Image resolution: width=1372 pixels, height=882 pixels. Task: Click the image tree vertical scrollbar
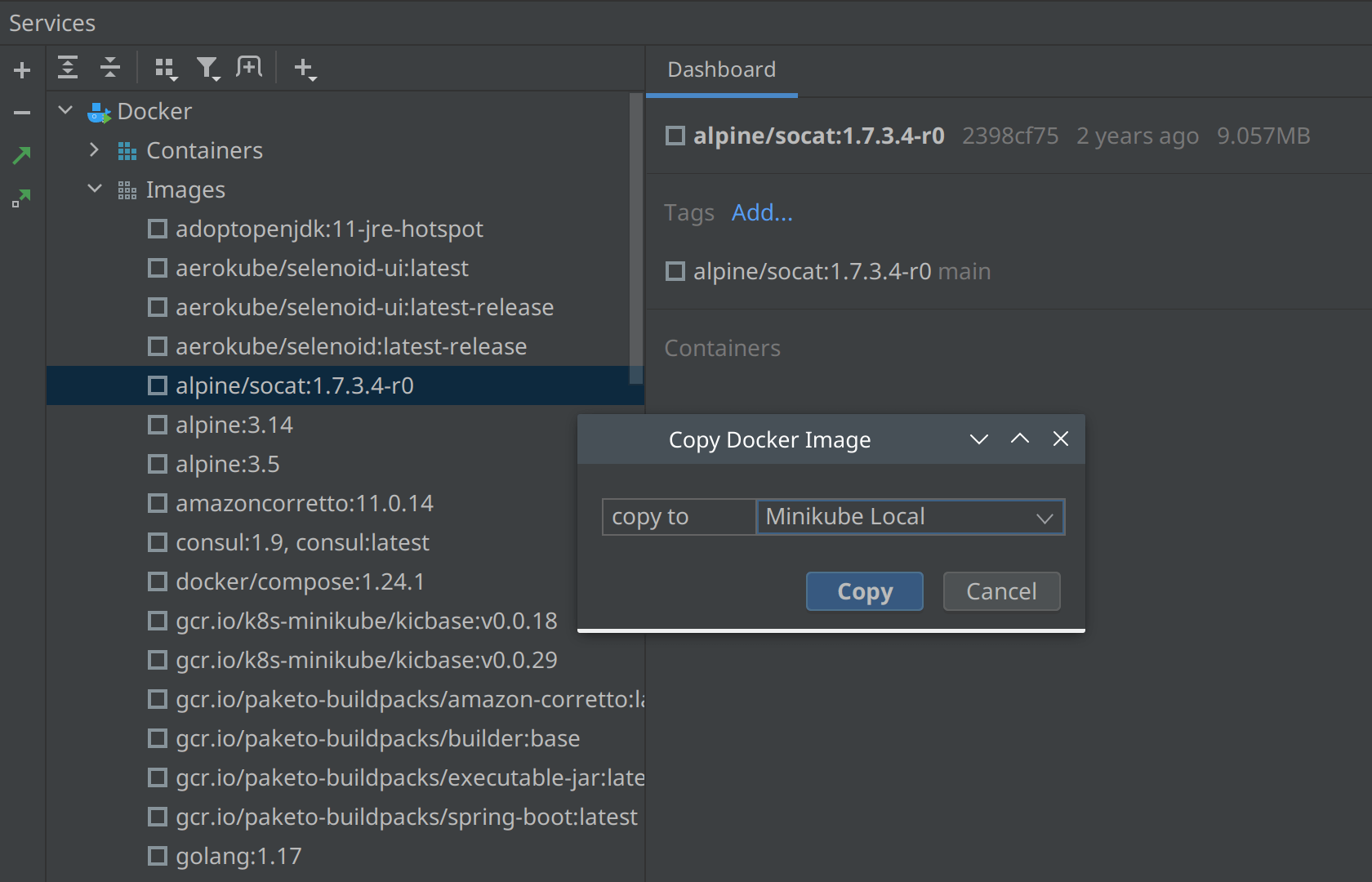(x=635, y=238)
